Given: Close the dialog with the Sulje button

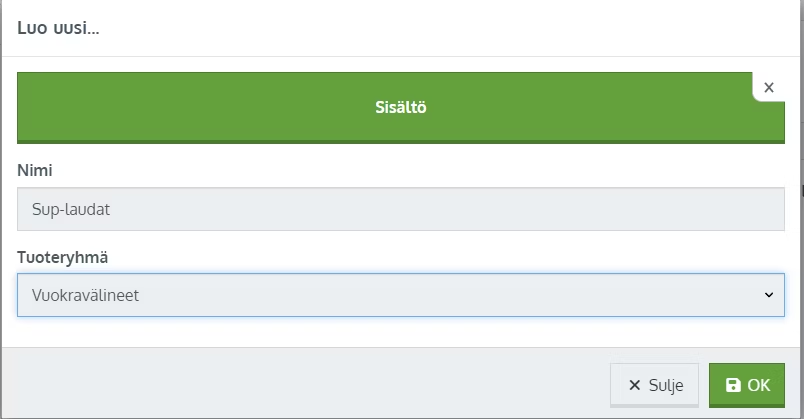Looking at the screenshot, I should (654, 385).
